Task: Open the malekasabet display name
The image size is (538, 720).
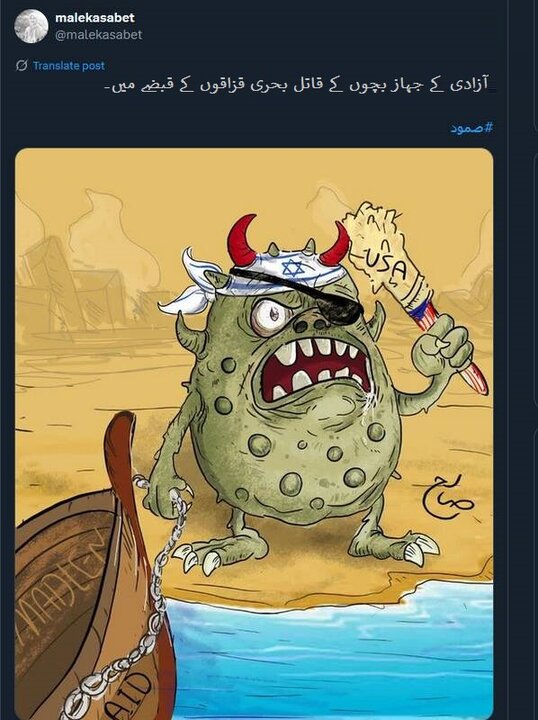Action: (95, 18)
